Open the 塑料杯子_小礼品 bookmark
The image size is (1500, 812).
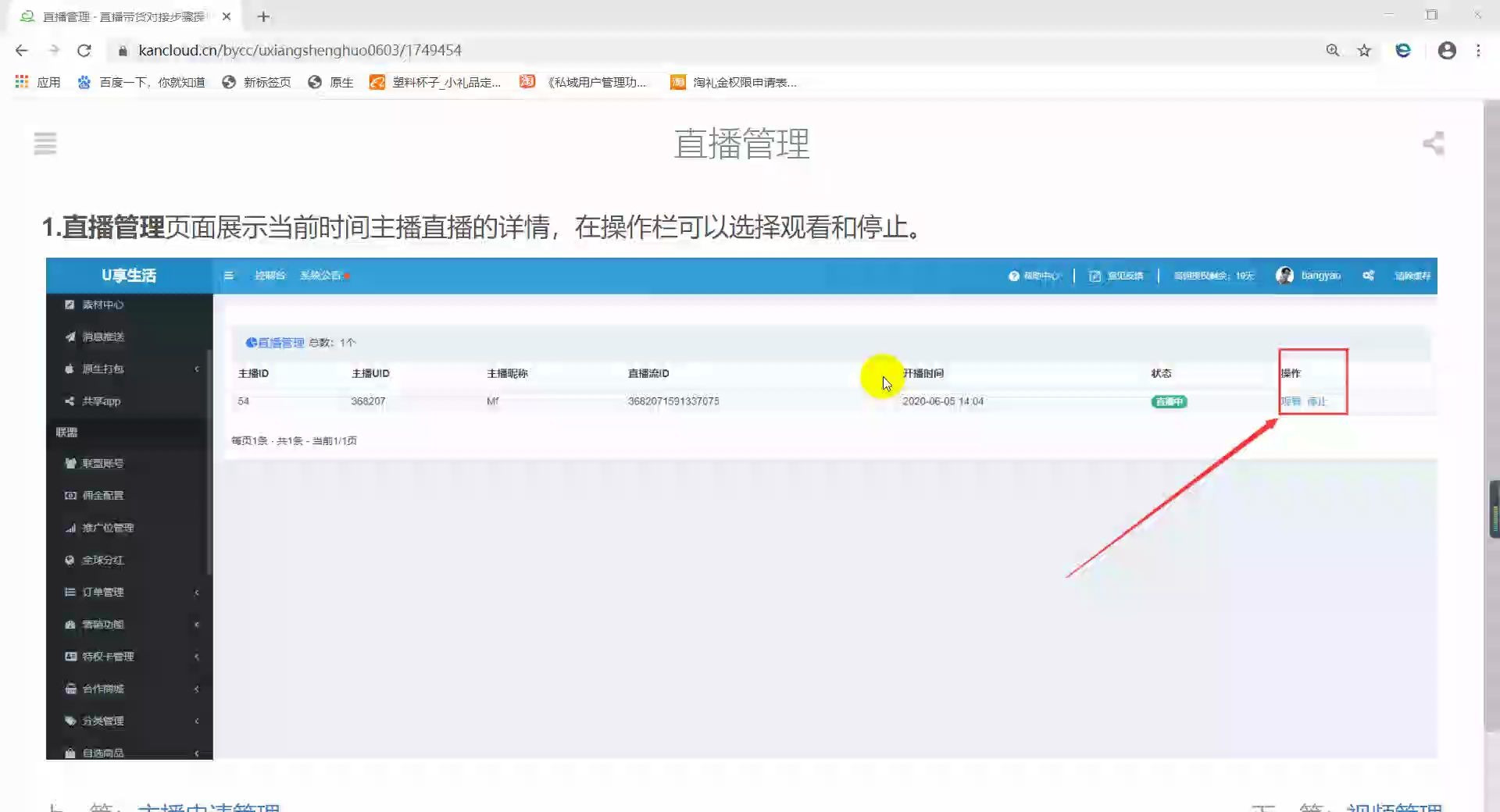pyautogui.click(x=435, y=82)
